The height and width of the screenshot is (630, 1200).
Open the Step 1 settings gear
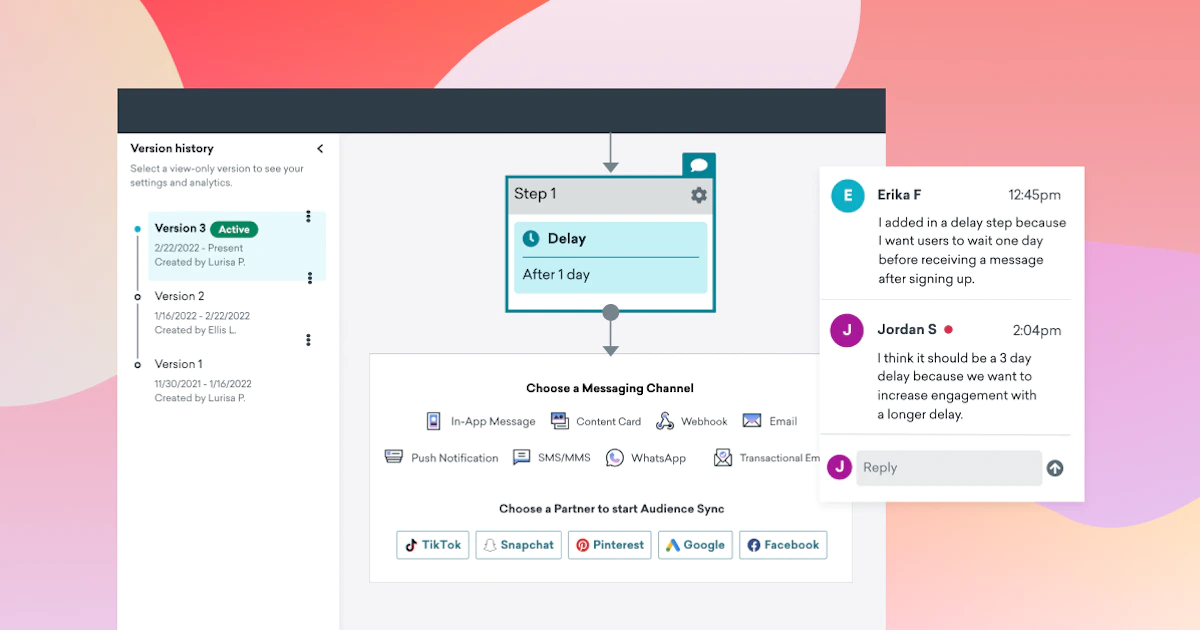coord(699,195)
